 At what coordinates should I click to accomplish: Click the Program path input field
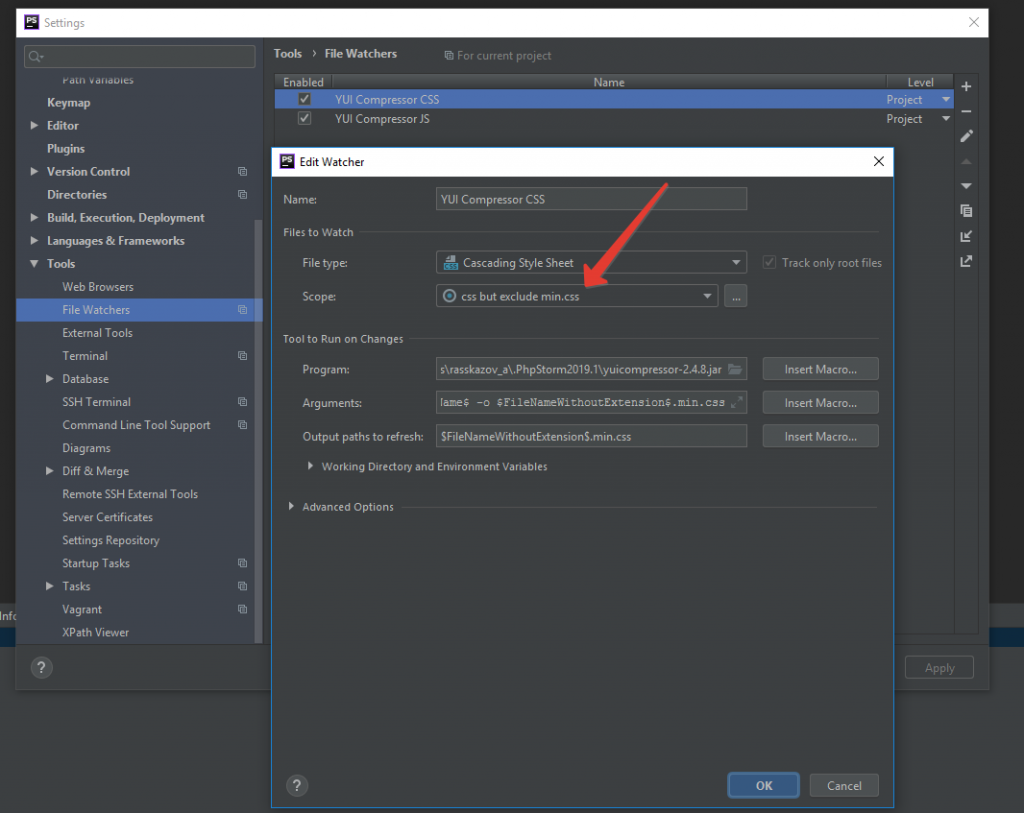tap(591, 369)
